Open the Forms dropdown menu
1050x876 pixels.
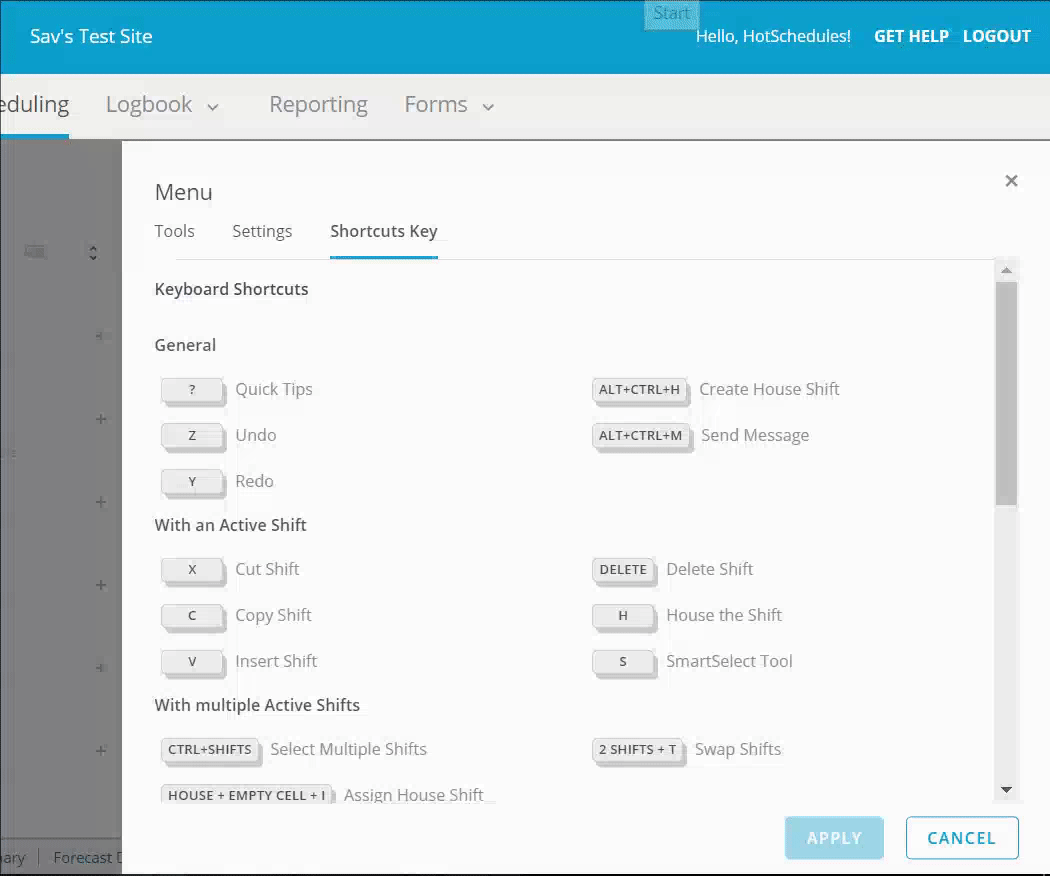449,105
